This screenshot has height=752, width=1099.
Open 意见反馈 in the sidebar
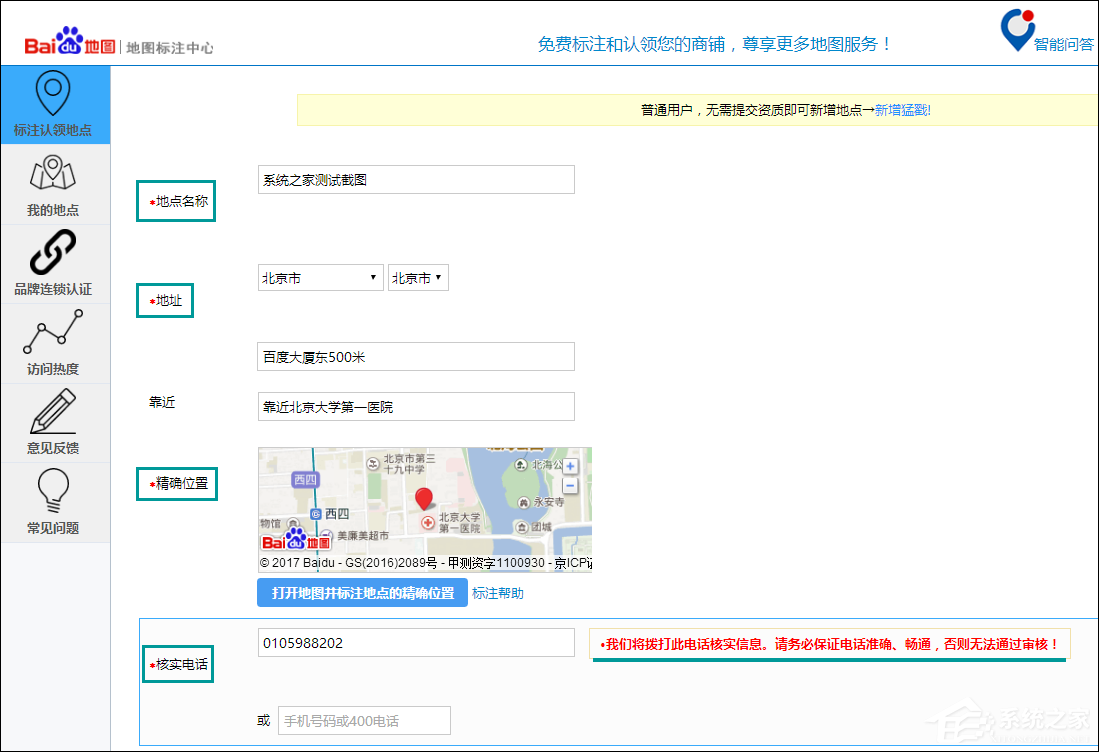tap(53, 412)
